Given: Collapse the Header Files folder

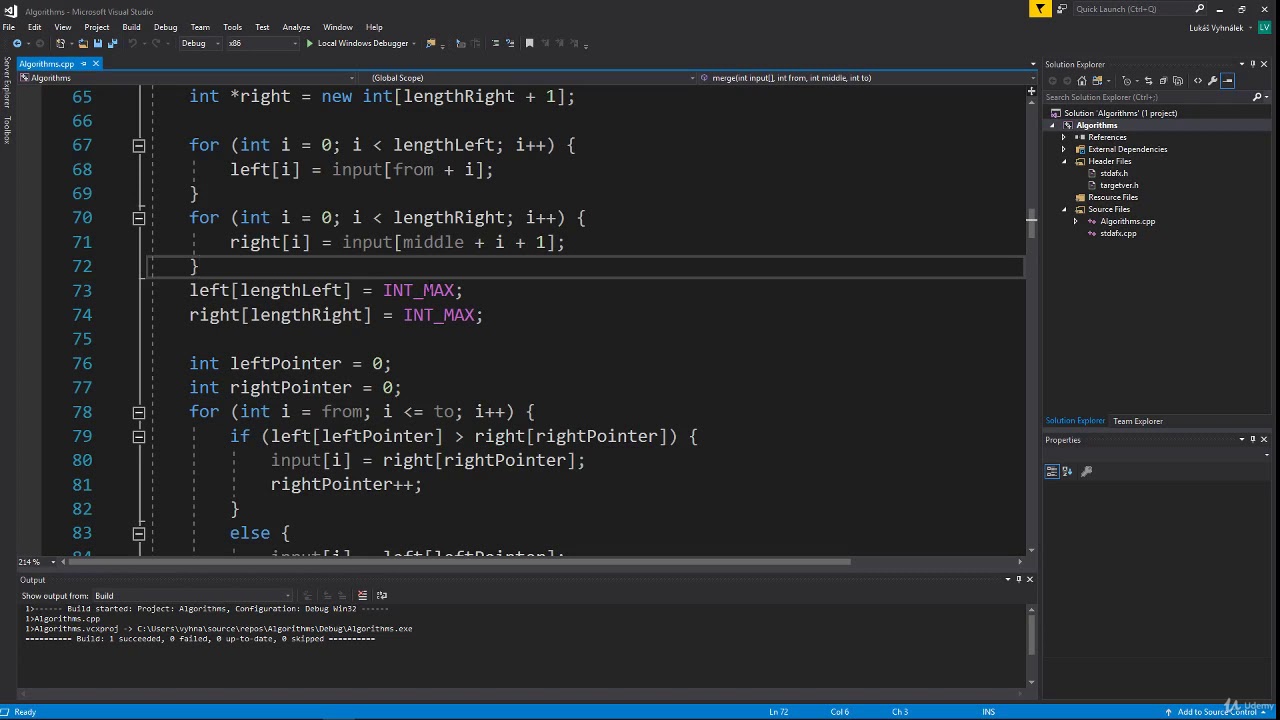Looking at the screenshot, I should [1064, 161].
